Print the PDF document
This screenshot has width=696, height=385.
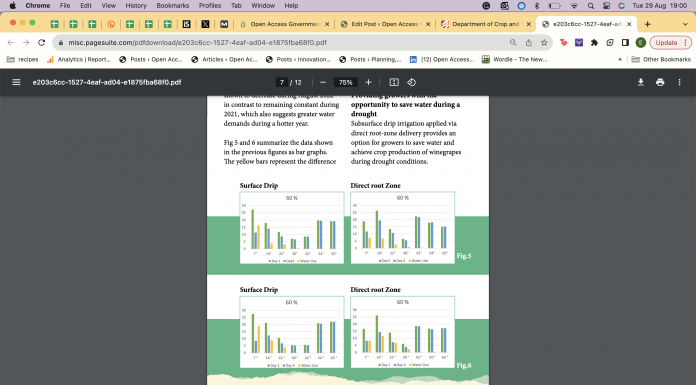pyautogui.click(x=660, y=82)
